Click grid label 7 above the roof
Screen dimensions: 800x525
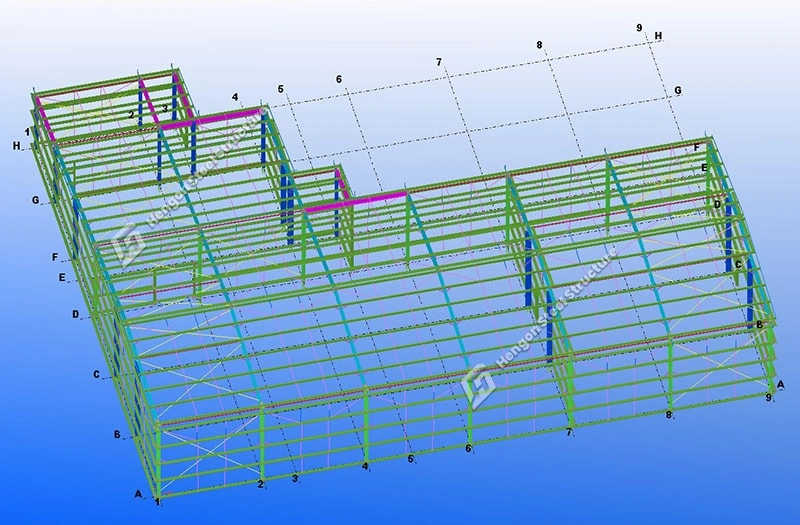click(x=438, y=62)
